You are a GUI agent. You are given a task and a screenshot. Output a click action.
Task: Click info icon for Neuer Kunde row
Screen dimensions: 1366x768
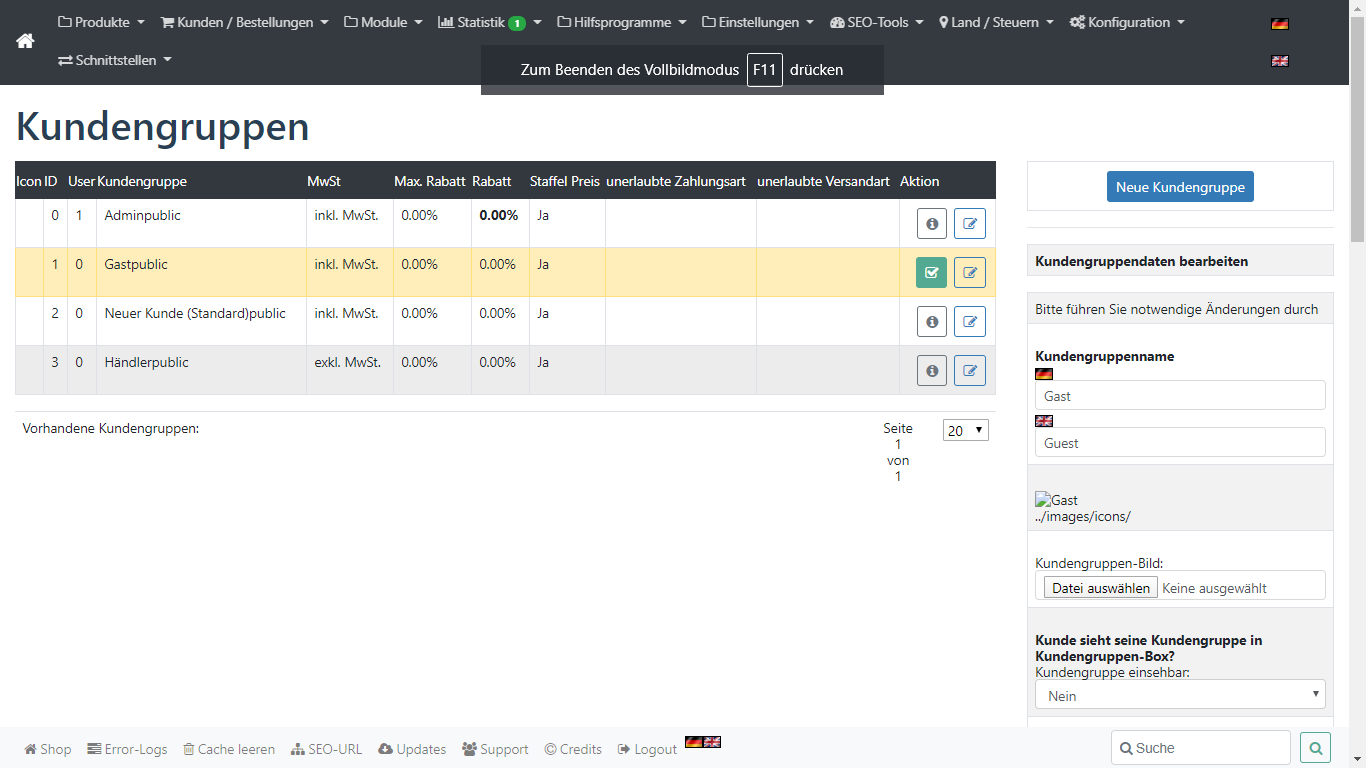point(932,322)
